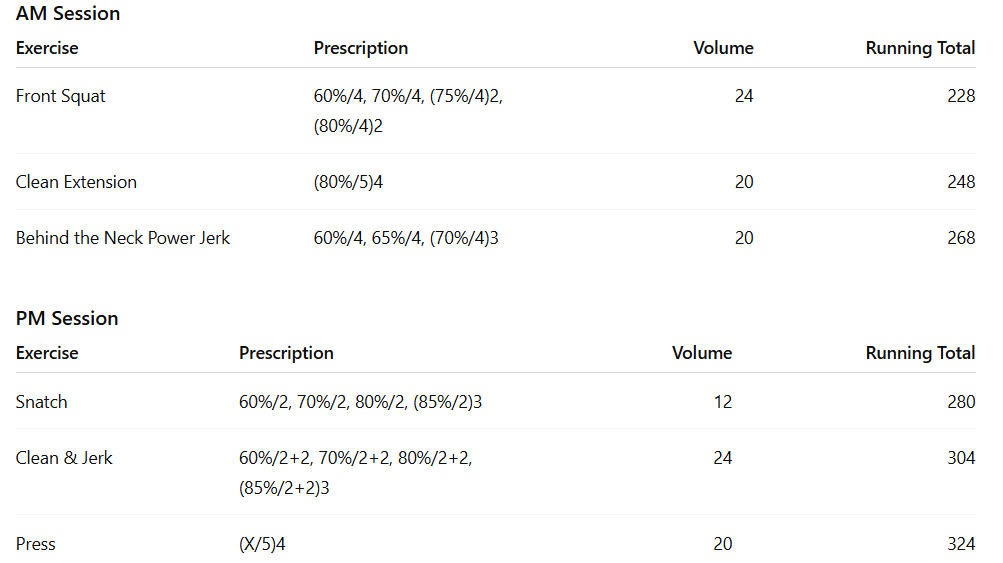Select the Front Squat exercise cell
The width and height of the screenshot is (1003, 563).
(61, 97)
